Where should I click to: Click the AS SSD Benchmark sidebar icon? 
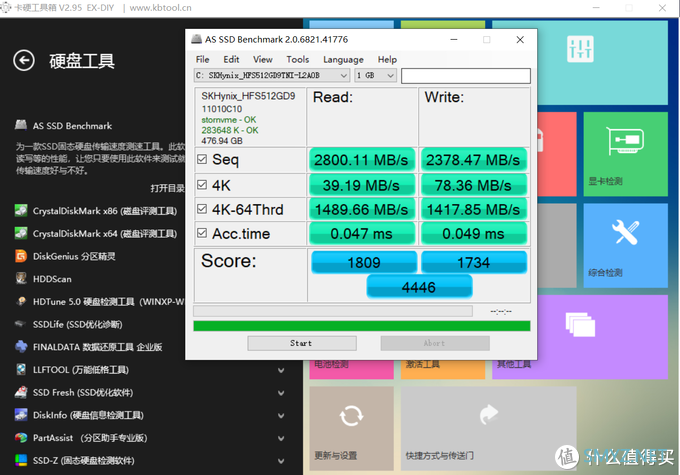click(x=21, y=125)
